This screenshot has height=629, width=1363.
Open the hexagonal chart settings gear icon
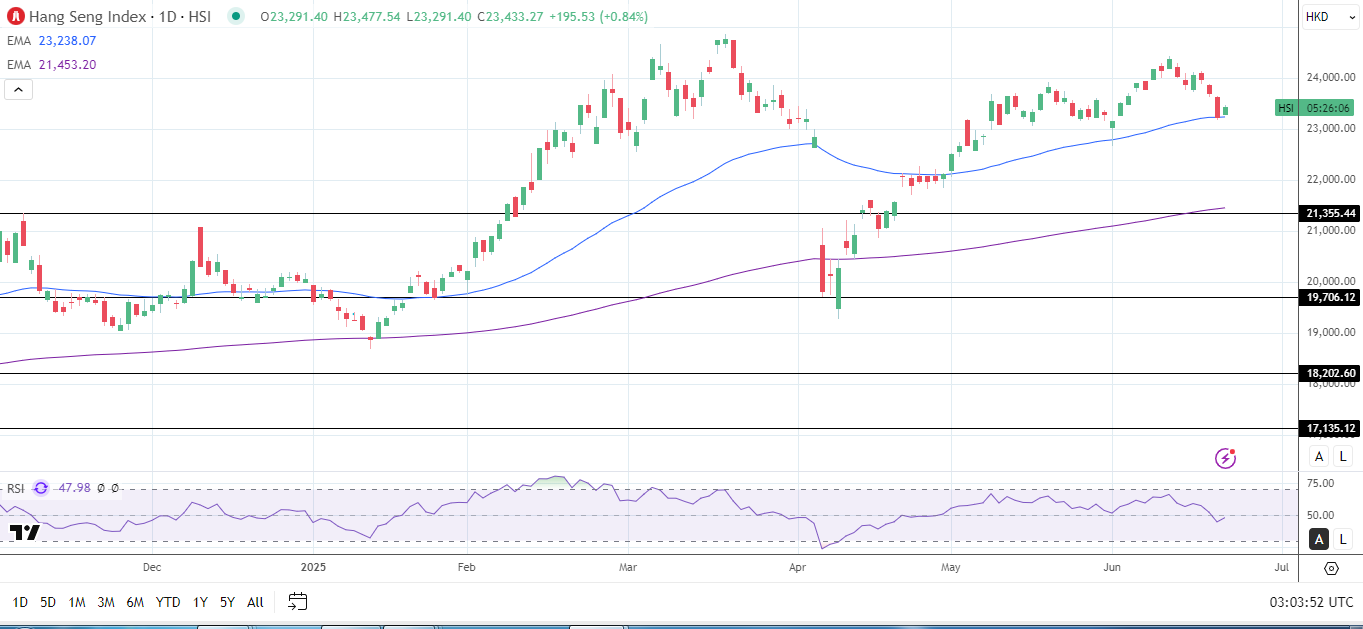1331,568
